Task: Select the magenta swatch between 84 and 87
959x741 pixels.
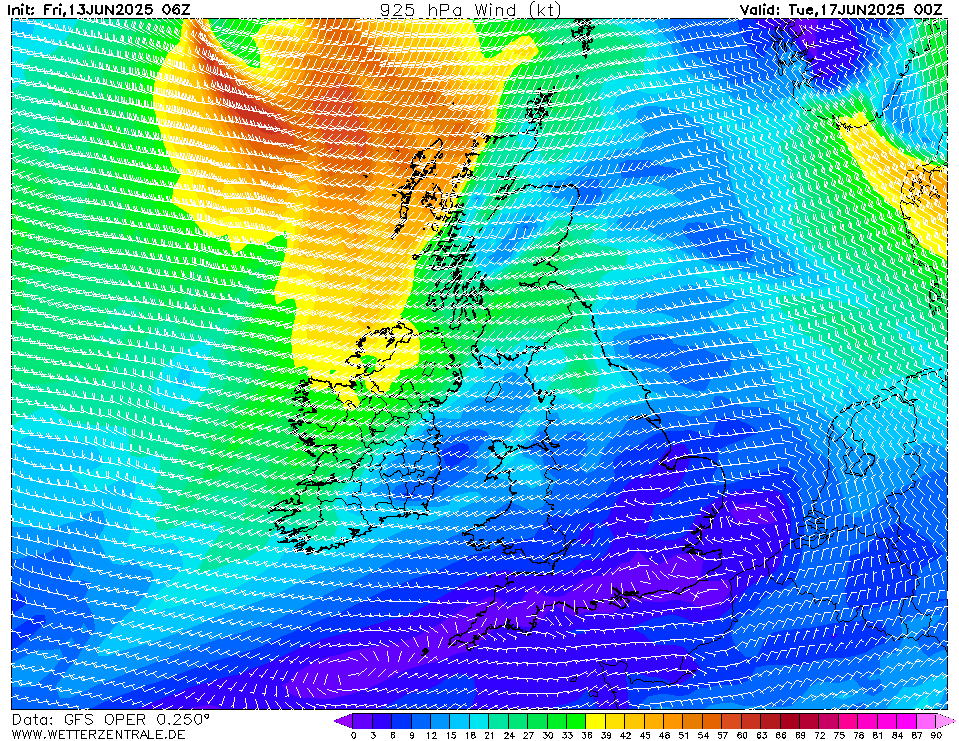Action: tap(906, 721)
